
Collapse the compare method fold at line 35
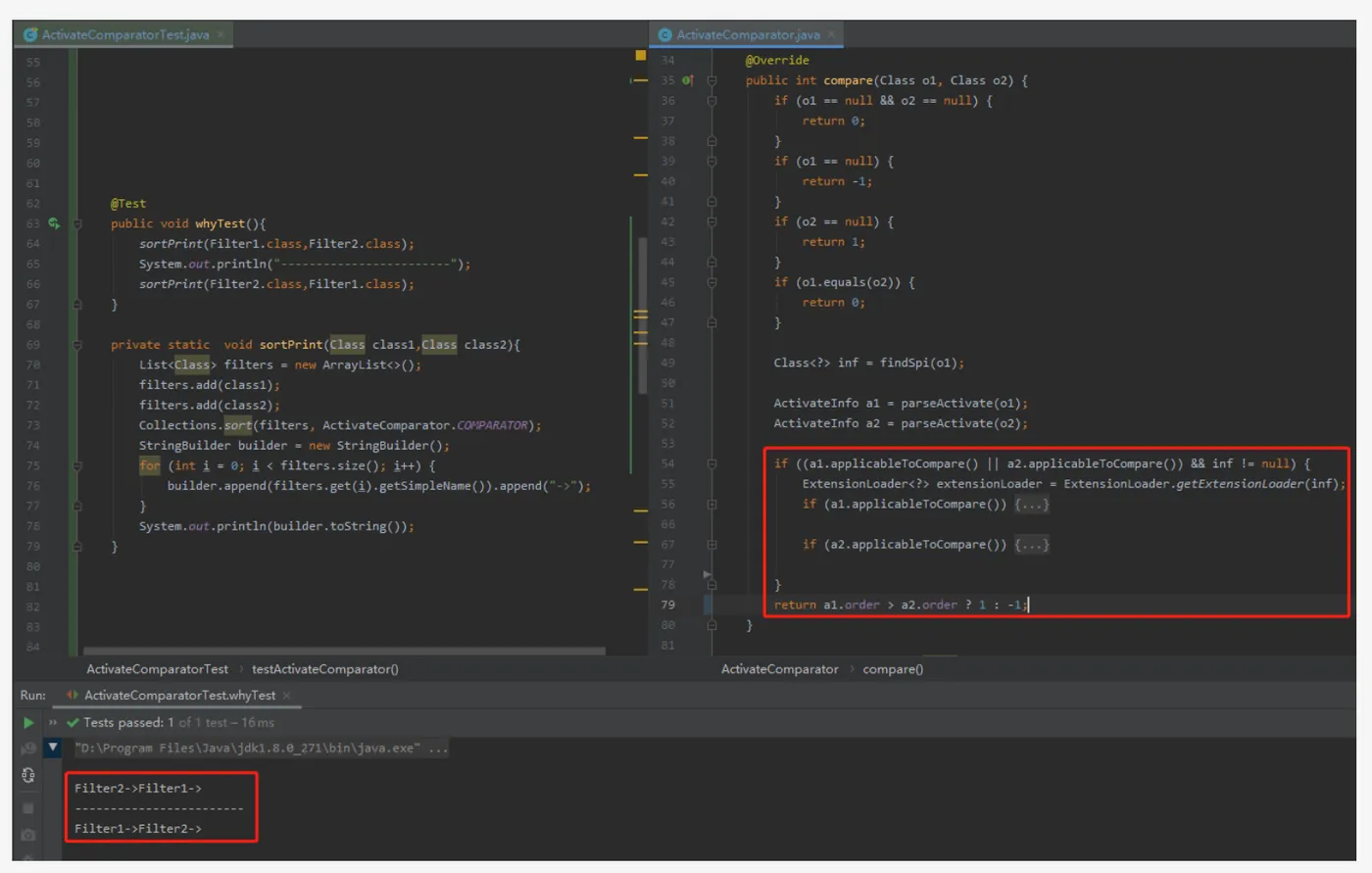point(712,80)
